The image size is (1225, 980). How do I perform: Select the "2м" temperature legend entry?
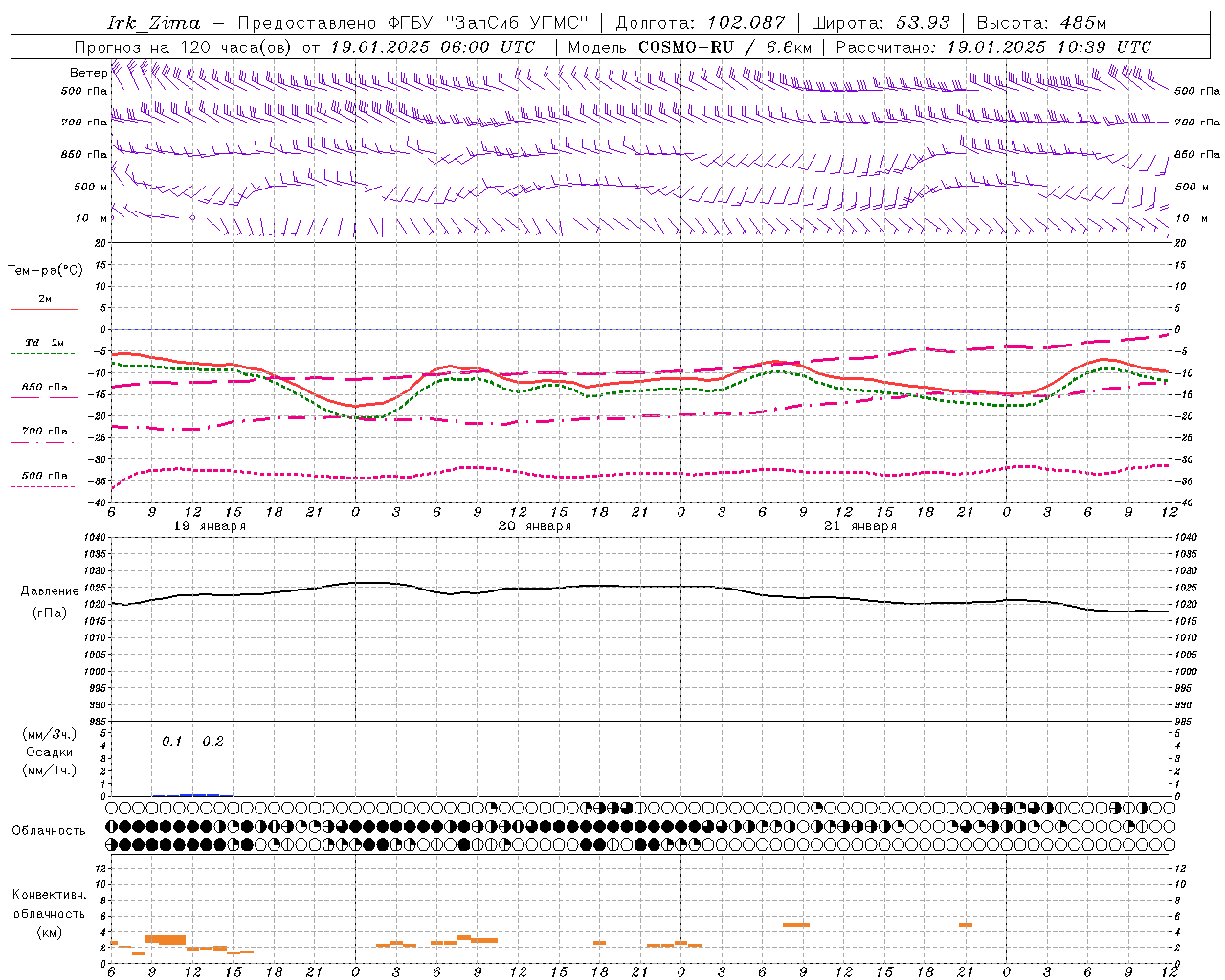(x=45, y=300)
